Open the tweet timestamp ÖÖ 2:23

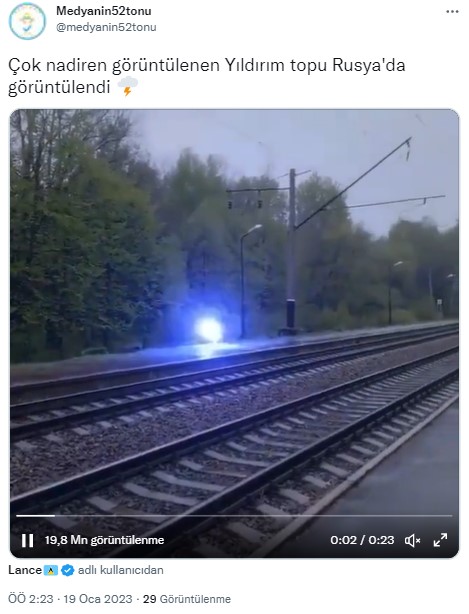31,599
